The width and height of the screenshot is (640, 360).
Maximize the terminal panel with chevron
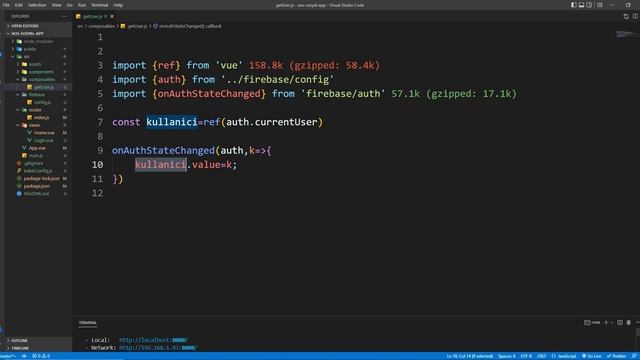pos(637,322)
